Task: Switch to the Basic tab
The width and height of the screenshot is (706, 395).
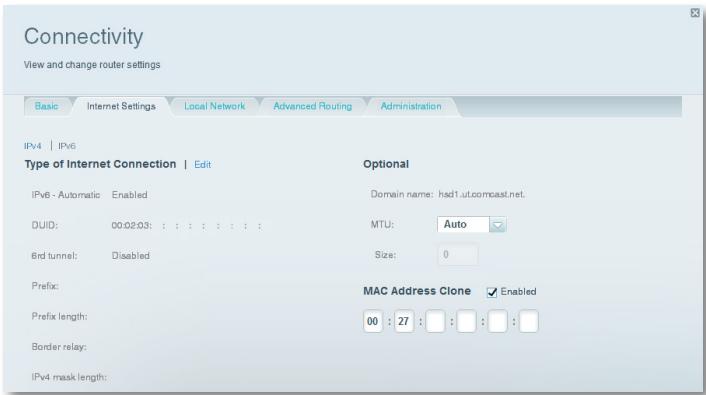Action: click(46, 106)
